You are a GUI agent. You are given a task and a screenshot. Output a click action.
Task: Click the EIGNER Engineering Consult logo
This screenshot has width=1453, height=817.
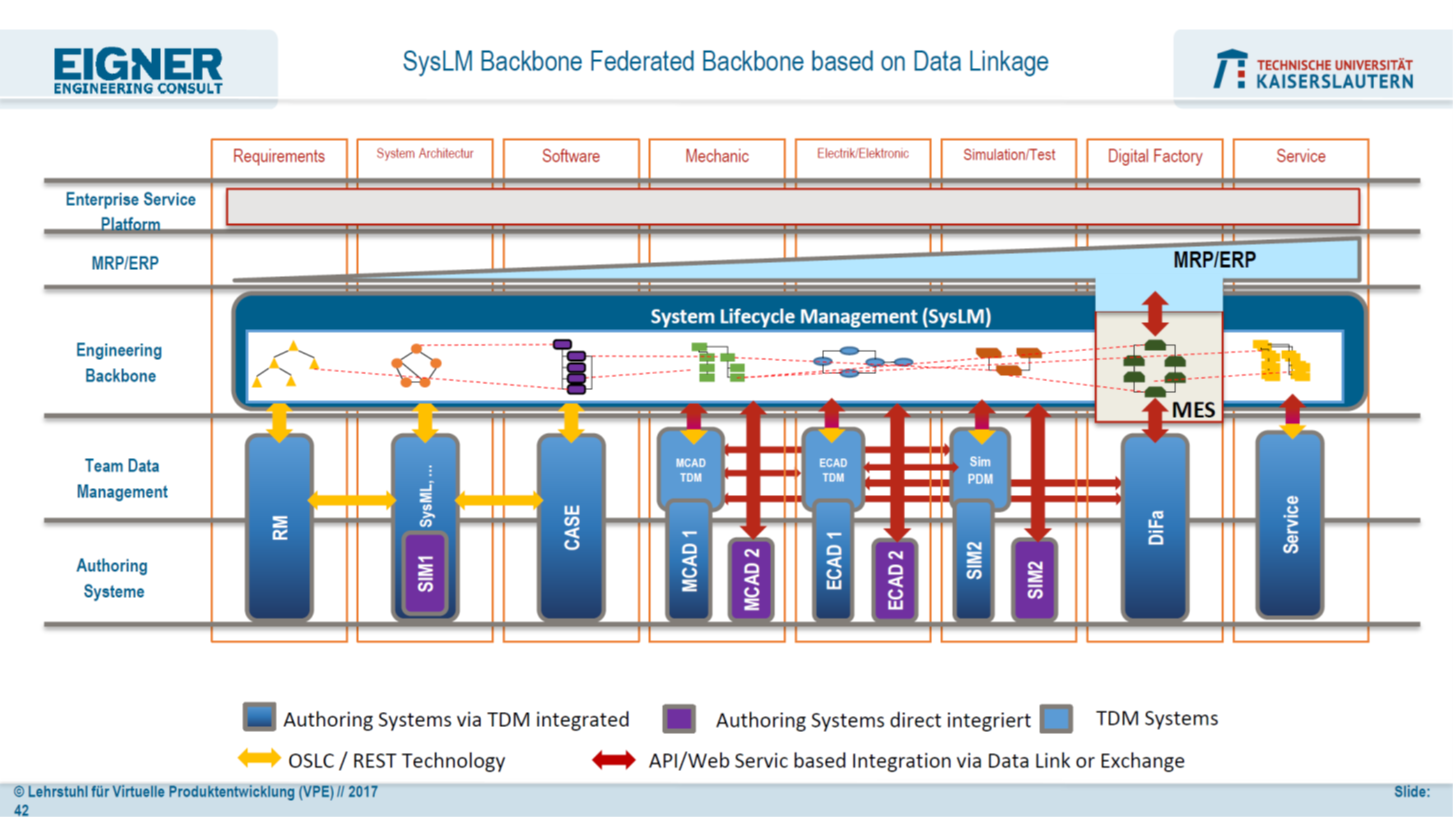pyautogui.click(x=139, y=70)
